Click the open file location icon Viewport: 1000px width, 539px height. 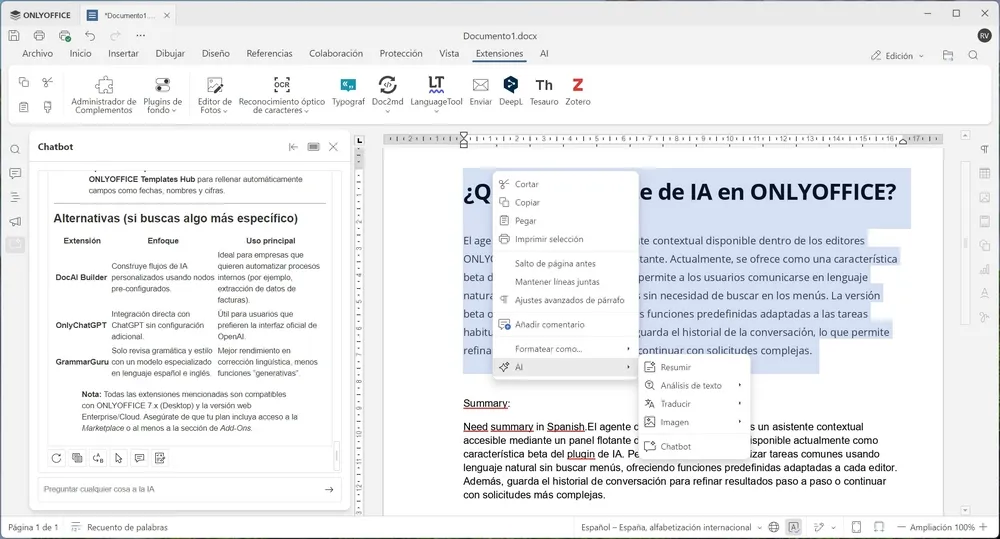point(948,55)
